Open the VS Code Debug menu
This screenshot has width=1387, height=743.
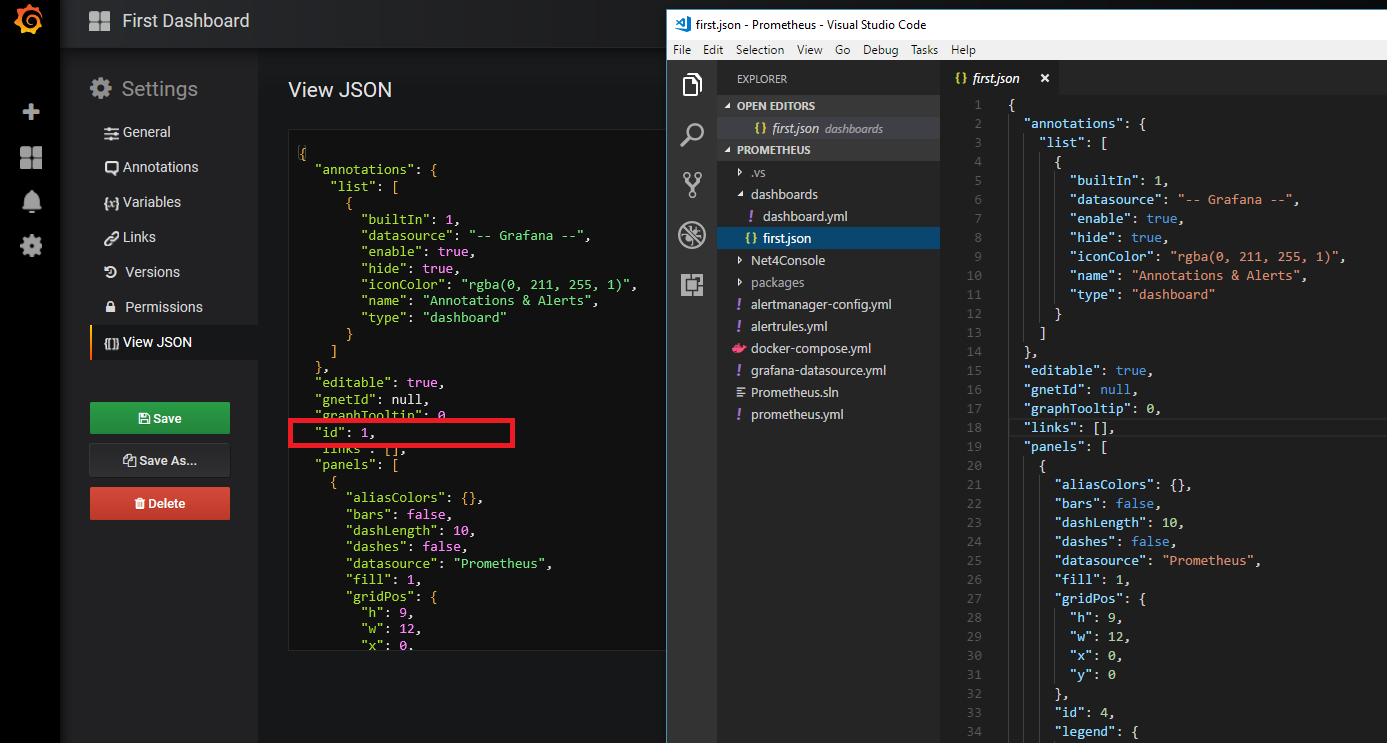[x=881, y=50]
